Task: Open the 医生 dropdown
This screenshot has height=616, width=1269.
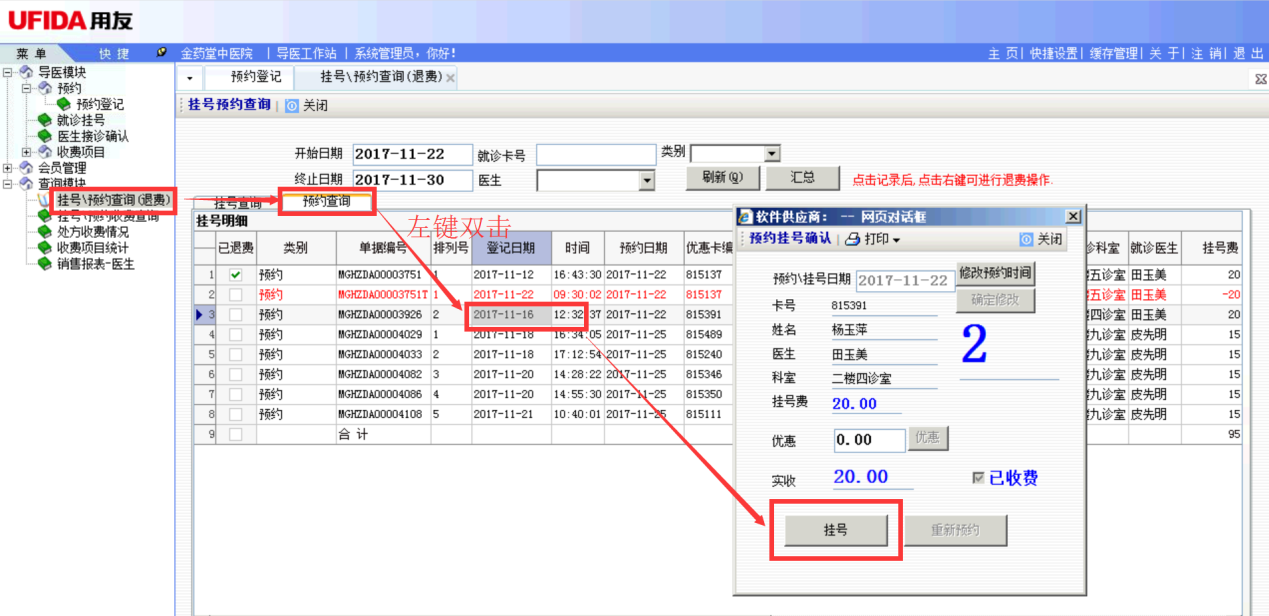Action: click(x=647, y=180)
